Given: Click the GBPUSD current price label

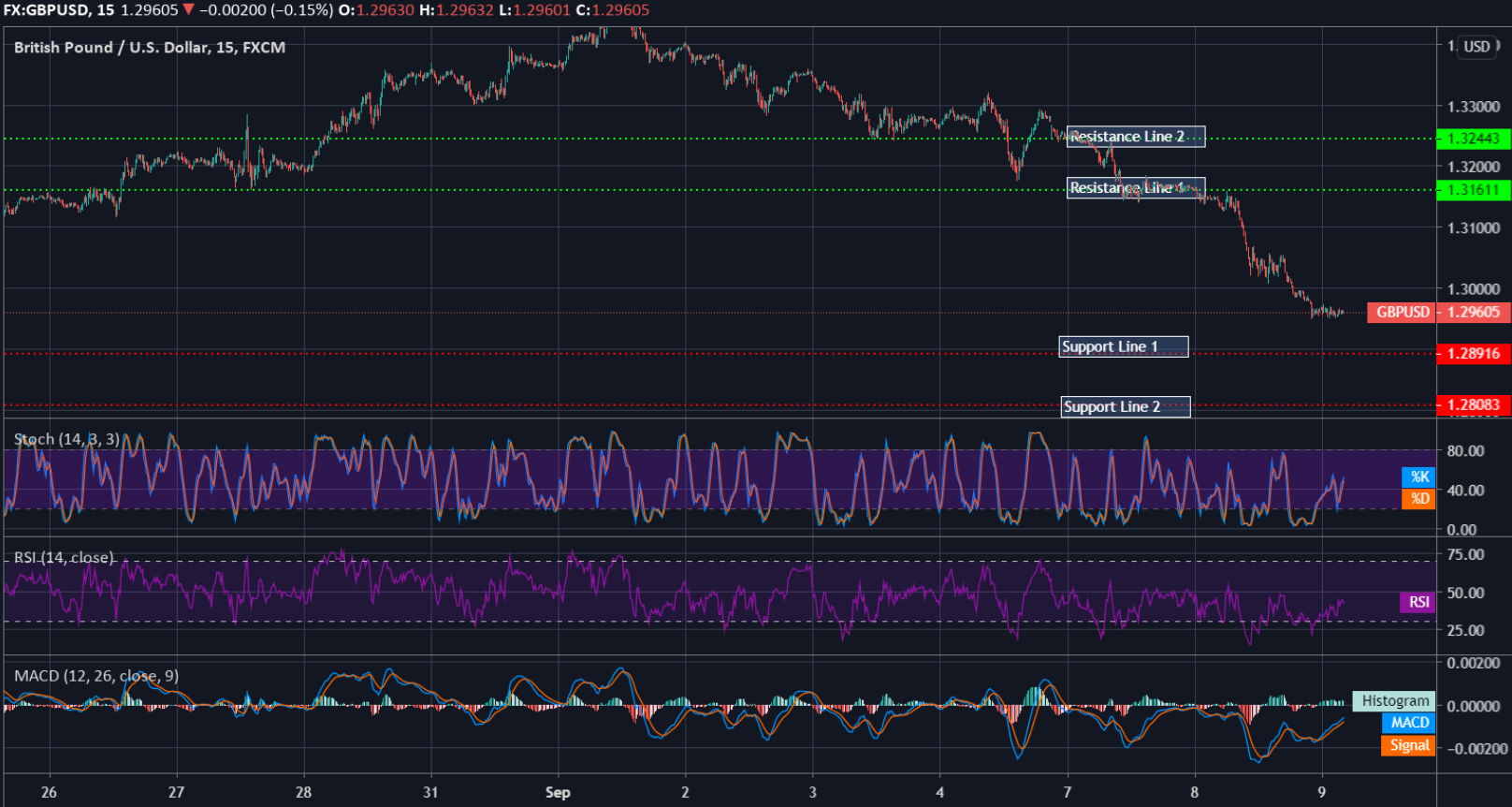Looking at the screenshot, I should pyautogui.click(x=1402, y=313).
